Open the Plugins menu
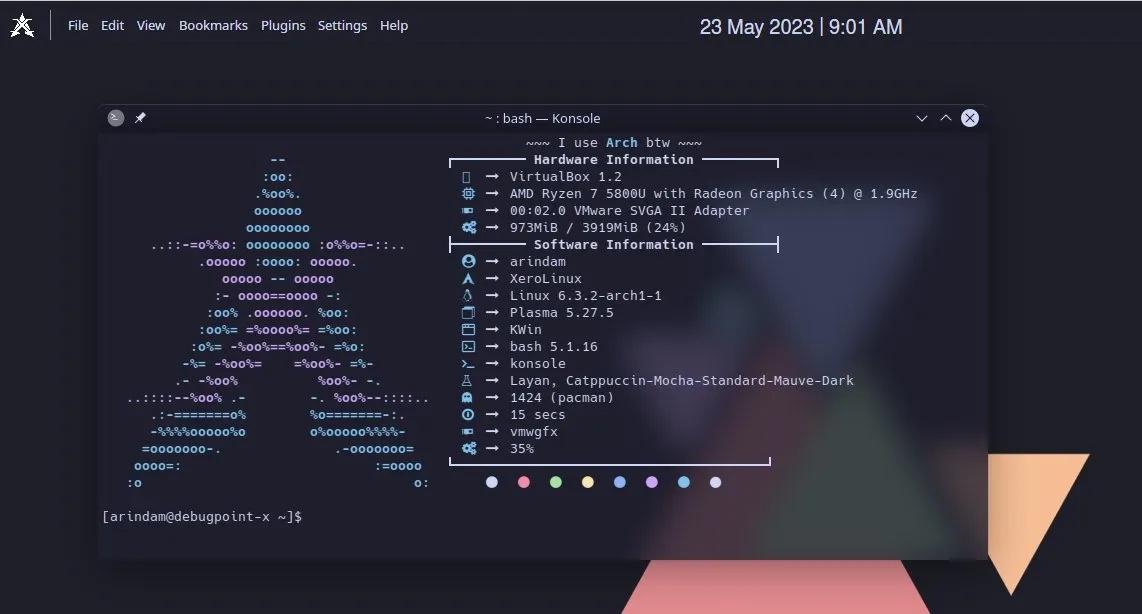This screenshot has width=1142, height=614. (x=283, y=25)
